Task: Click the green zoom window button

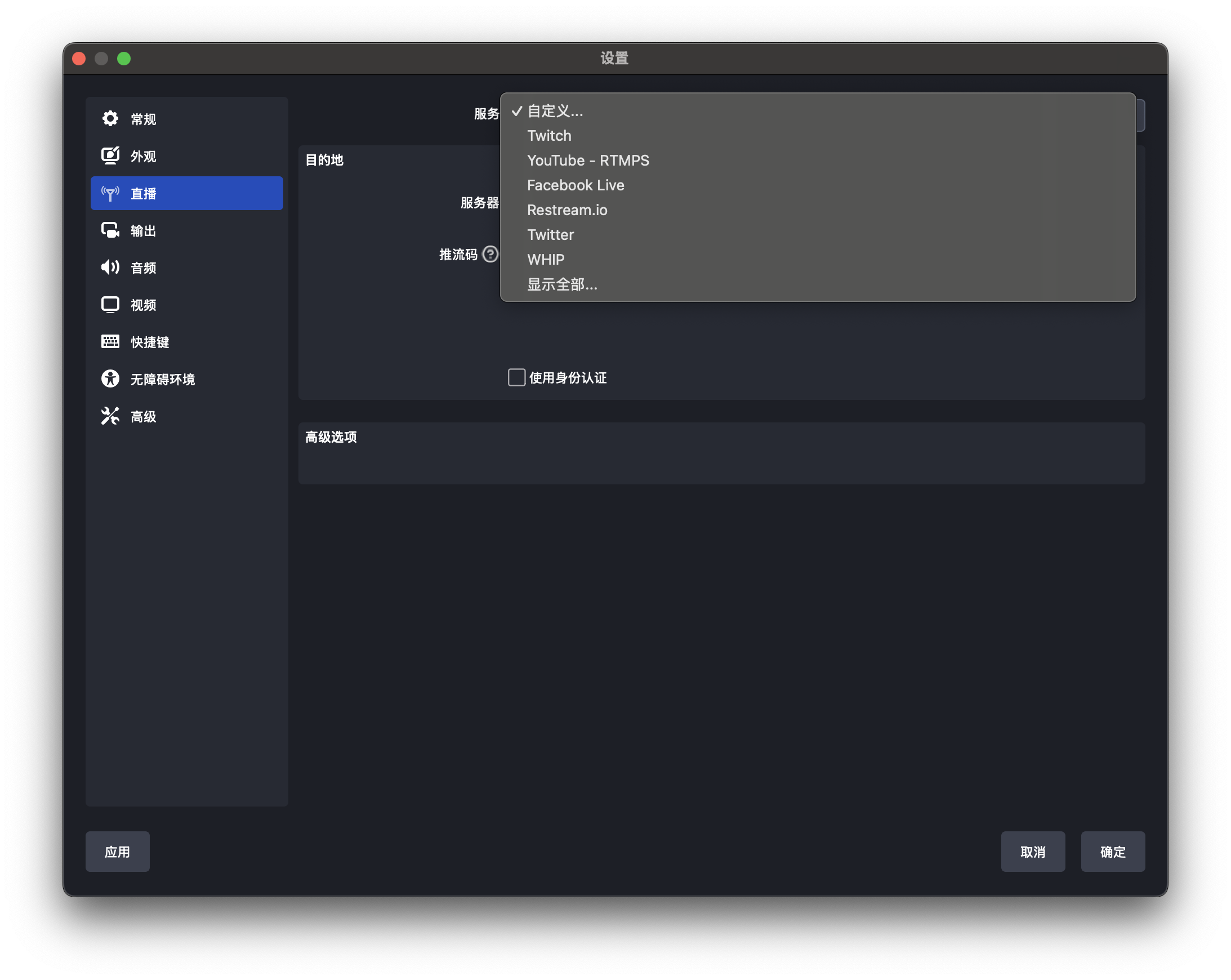Action: pos(124,59)
